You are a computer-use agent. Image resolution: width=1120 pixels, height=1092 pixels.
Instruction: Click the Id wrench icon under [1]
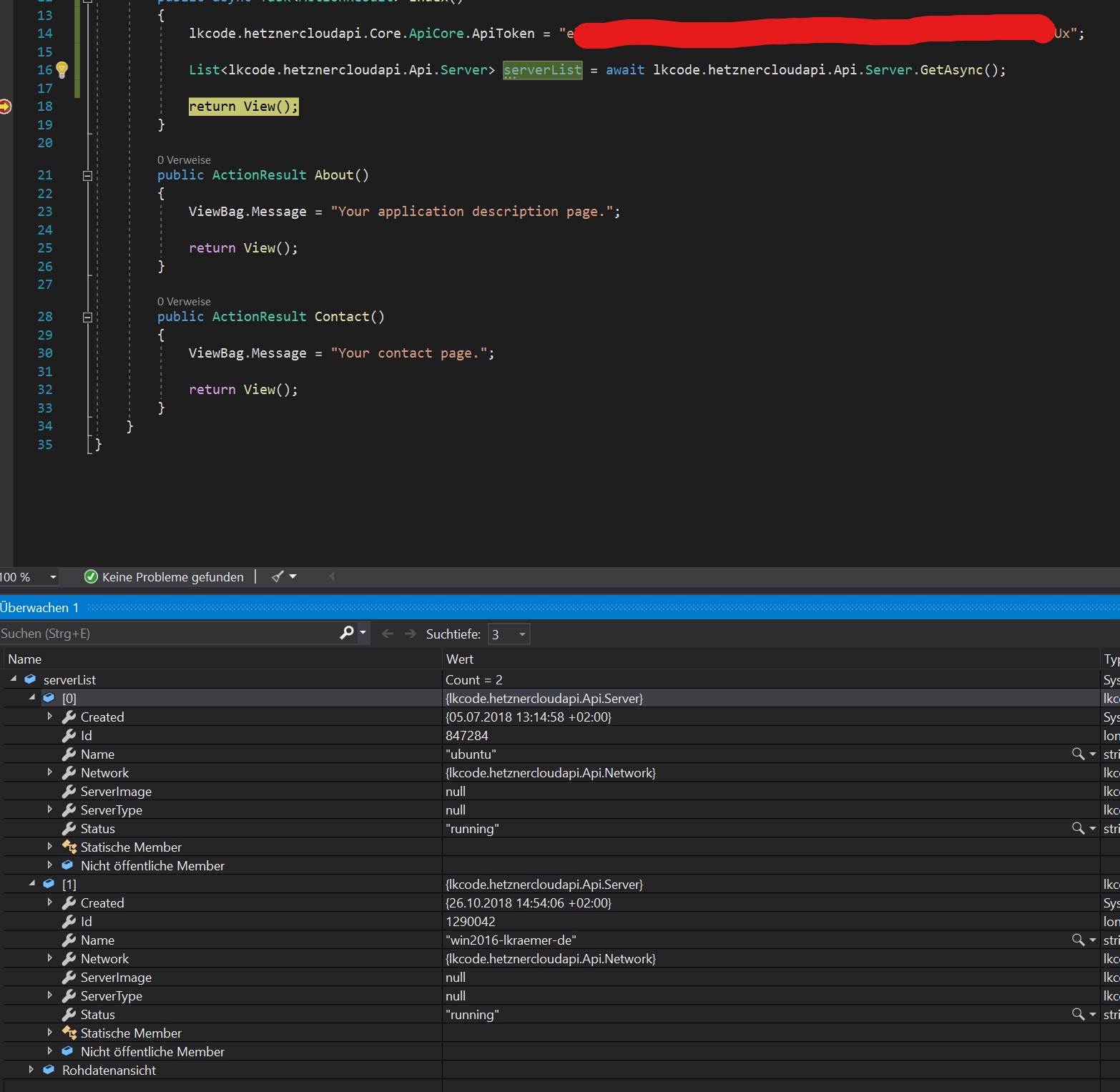click(69, 921)
